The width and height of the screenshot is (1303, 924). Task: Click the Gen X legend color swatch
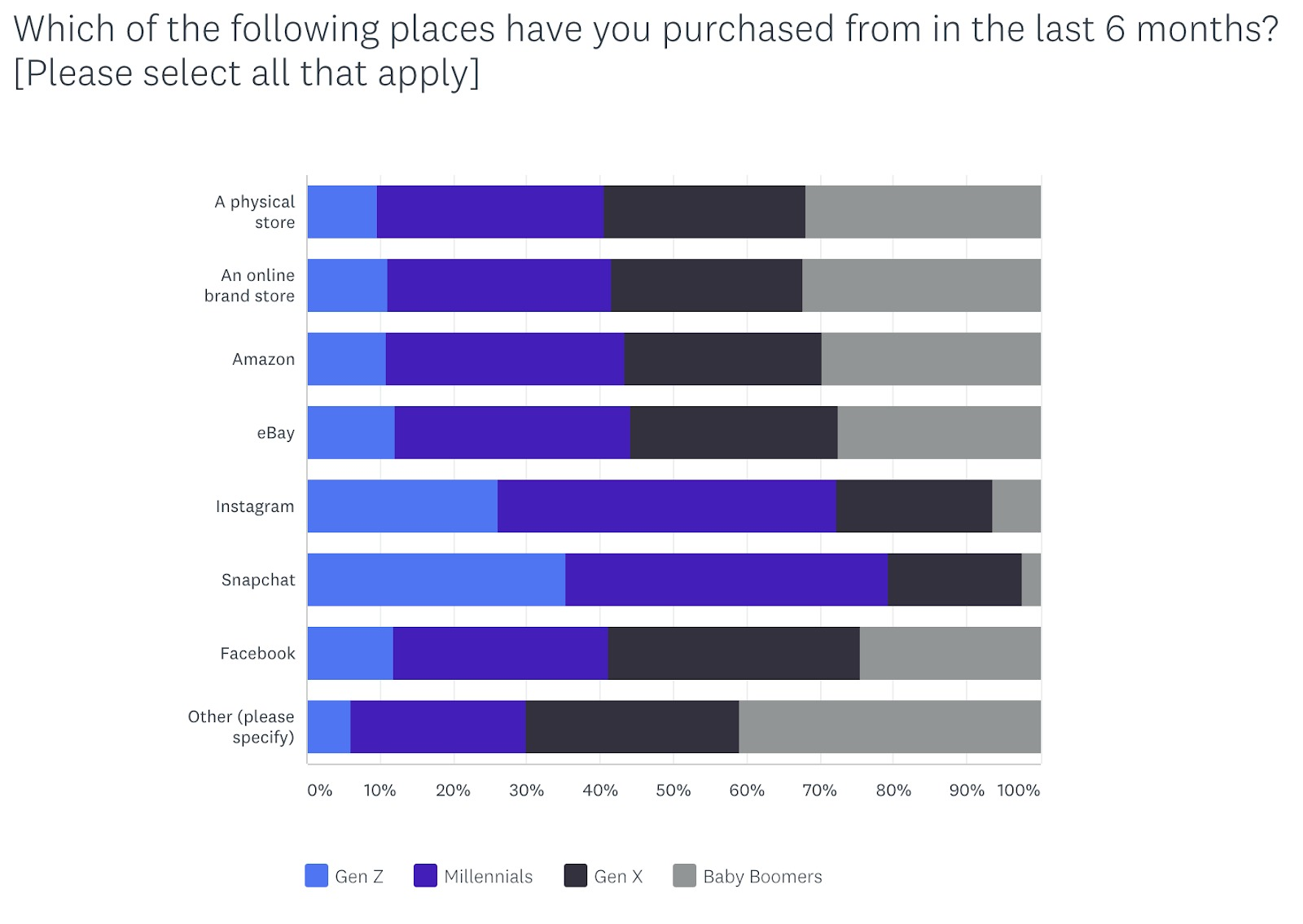(576, 875)
